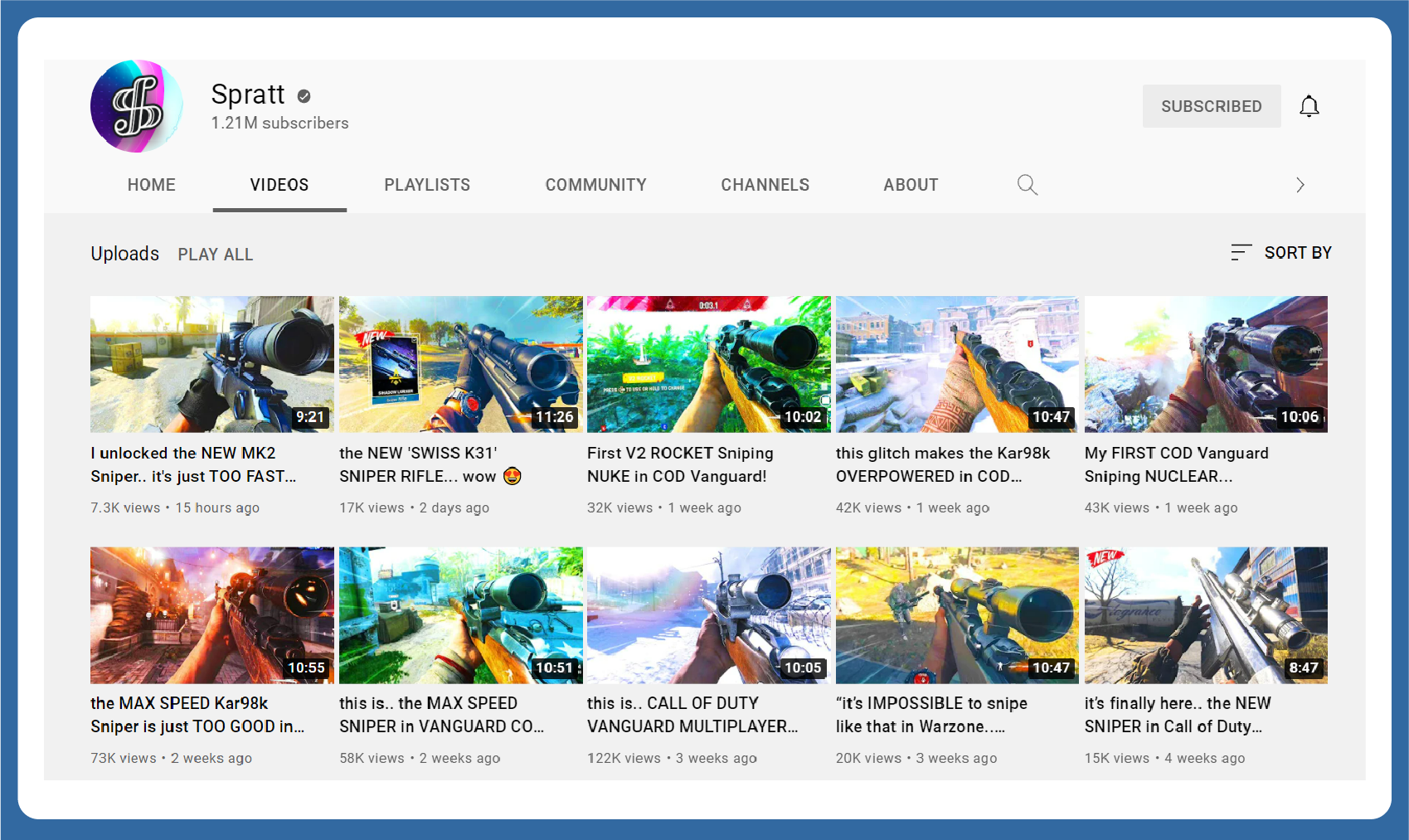Click the 11:26 duration badge

pos(554,417)
